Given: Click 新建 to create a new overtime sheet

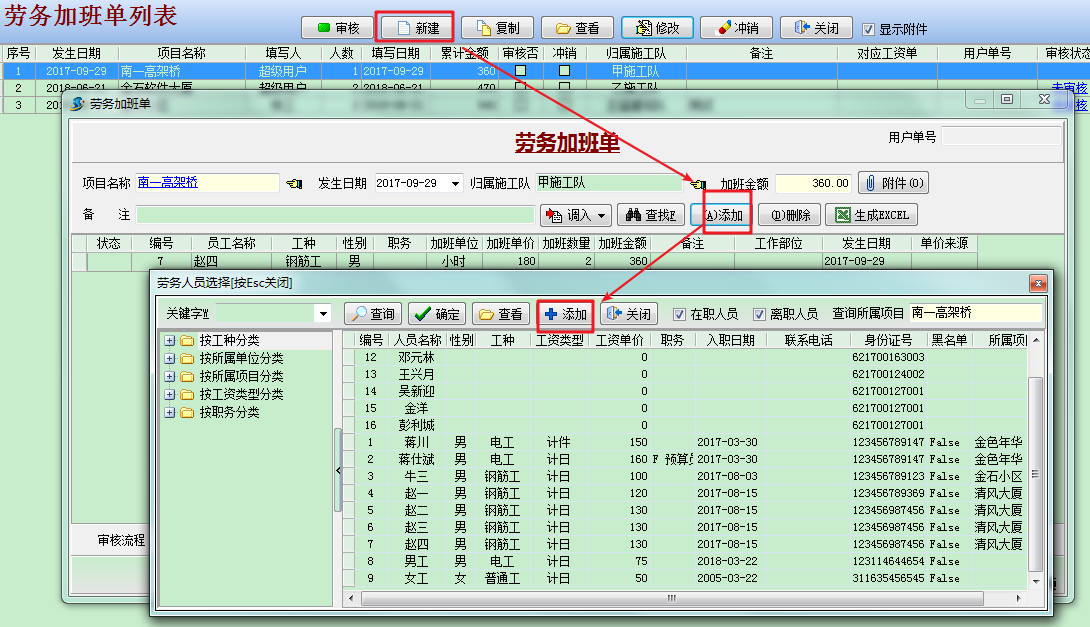Looking at the screenshot, I should click(x=417, y=28).
